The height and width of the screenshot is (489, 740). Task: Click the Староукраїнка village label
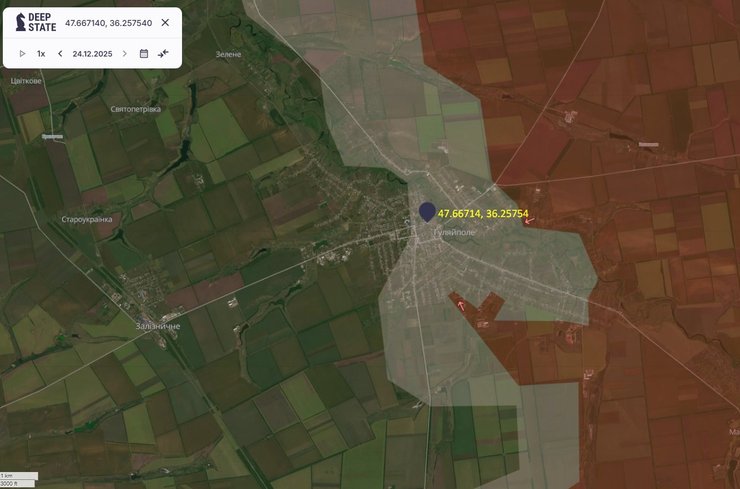coord(87,219)
